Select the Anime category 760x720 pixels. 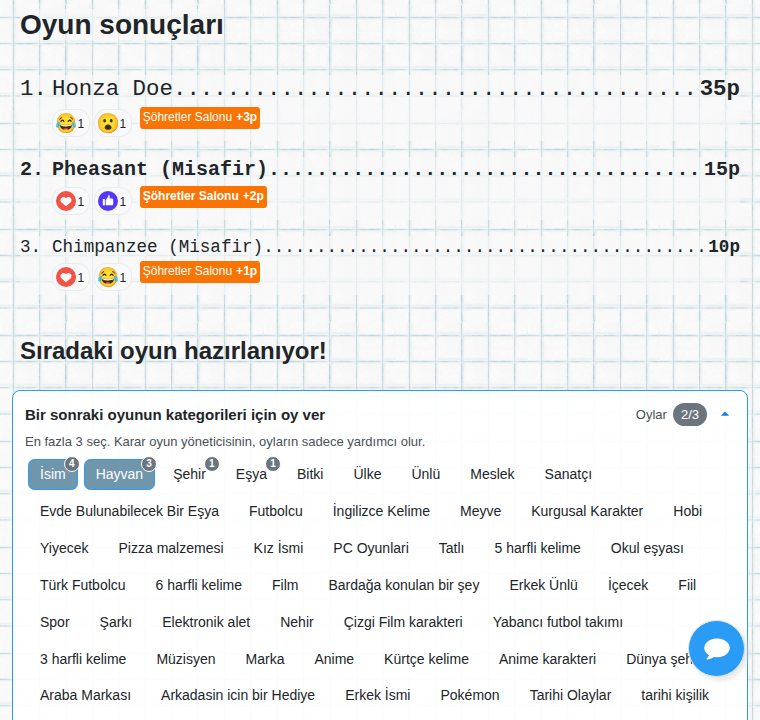pos(334,659)
